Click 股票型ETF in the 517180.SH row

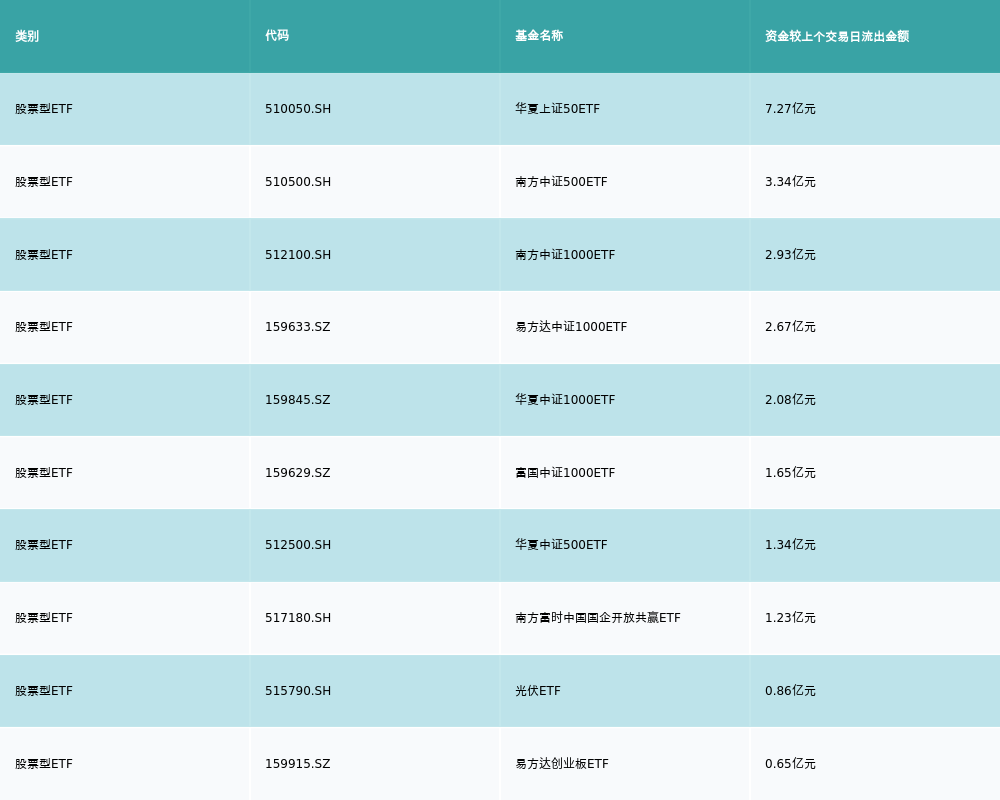44,618
